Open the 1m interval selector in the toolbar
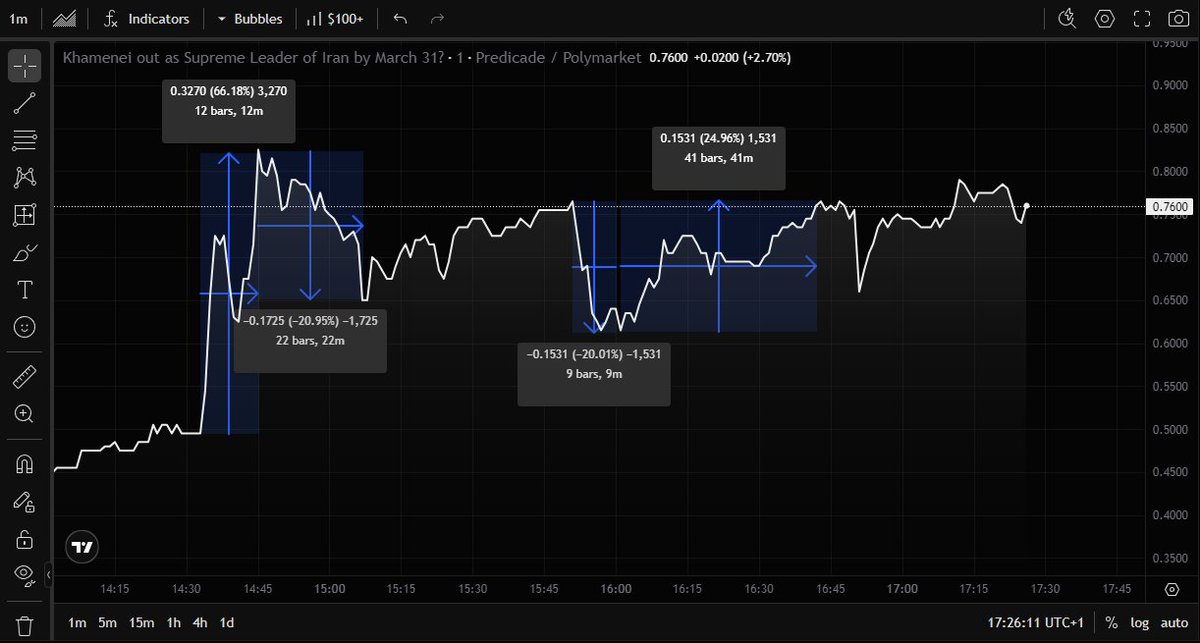The width and height of the screenshot is (1200, 643). (x=19, y=18)
